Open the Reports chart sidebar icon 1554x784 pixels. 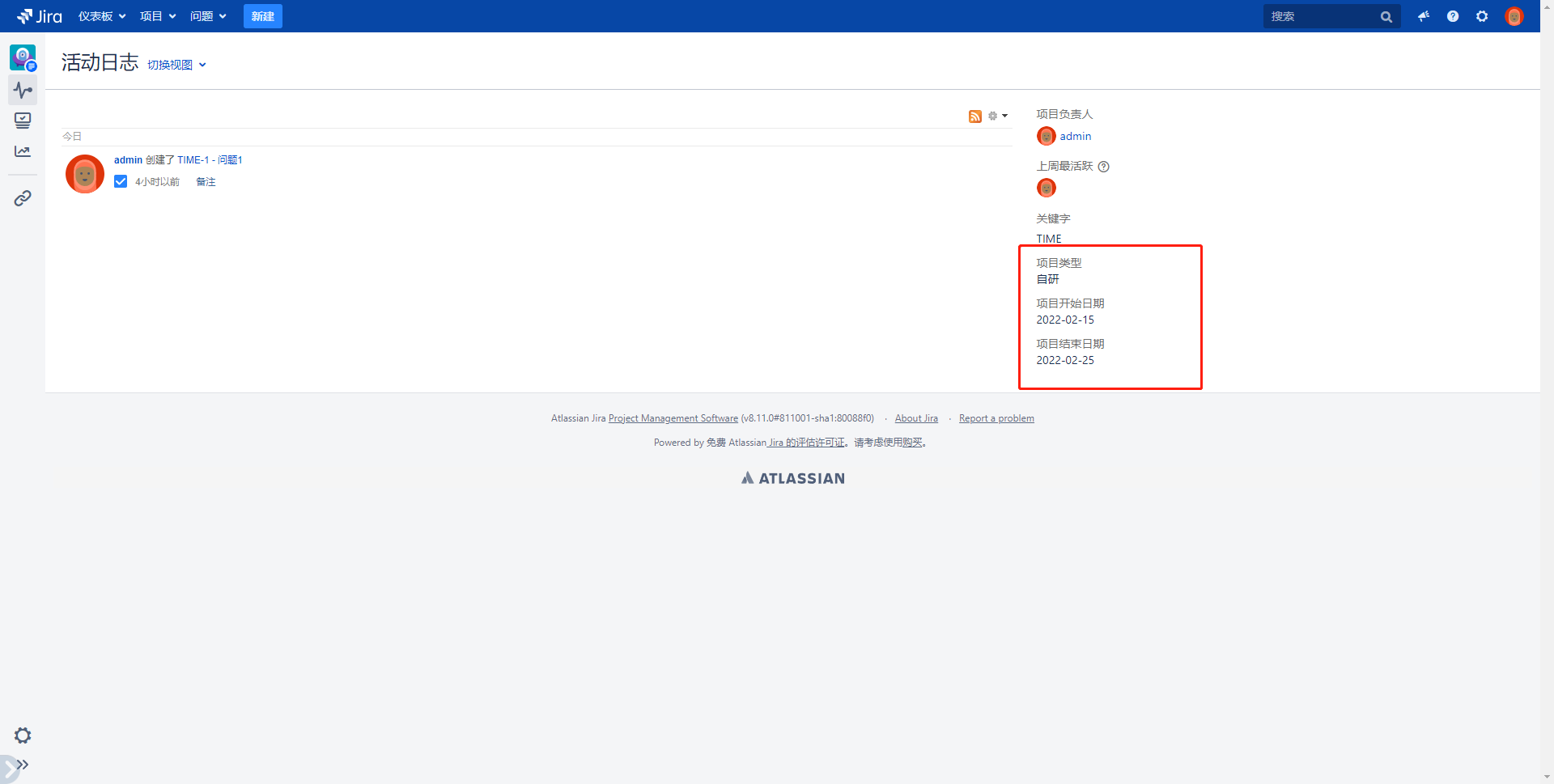tap(23, 151)
